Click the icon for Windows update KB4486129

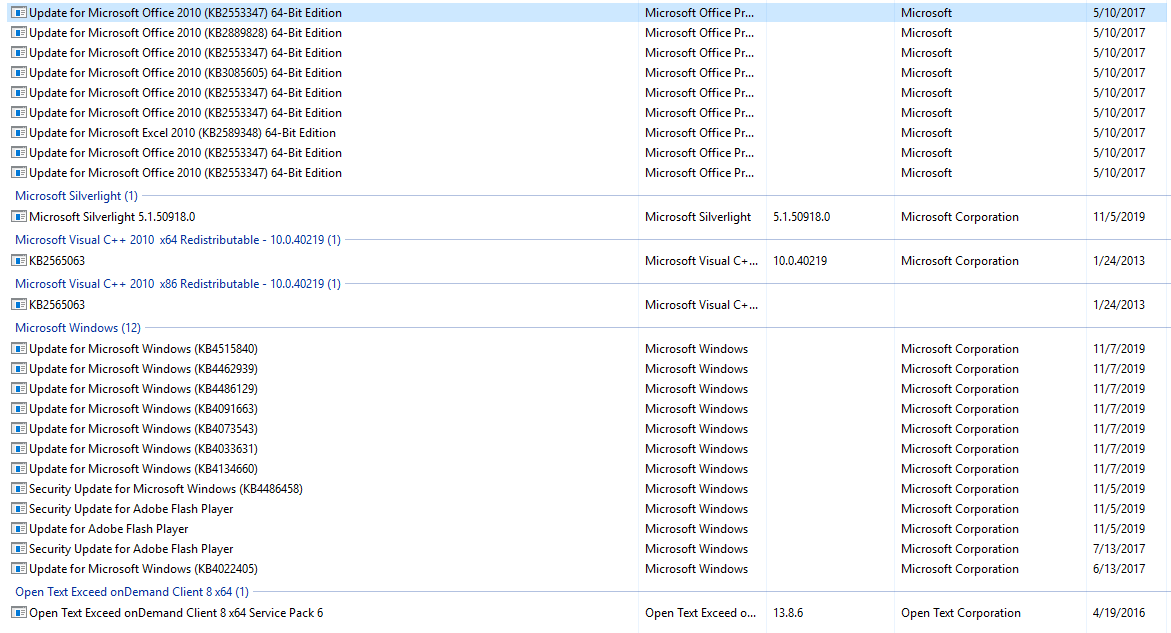click(x=19, y=389)
